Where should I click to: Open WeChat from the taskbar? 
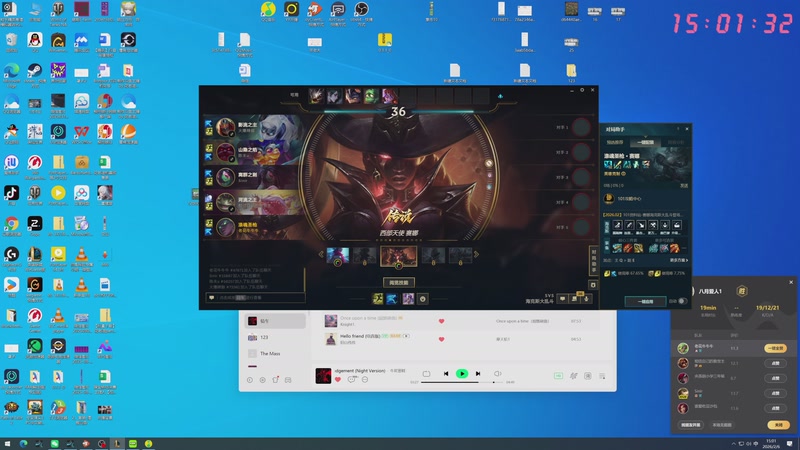pos(55,444)
